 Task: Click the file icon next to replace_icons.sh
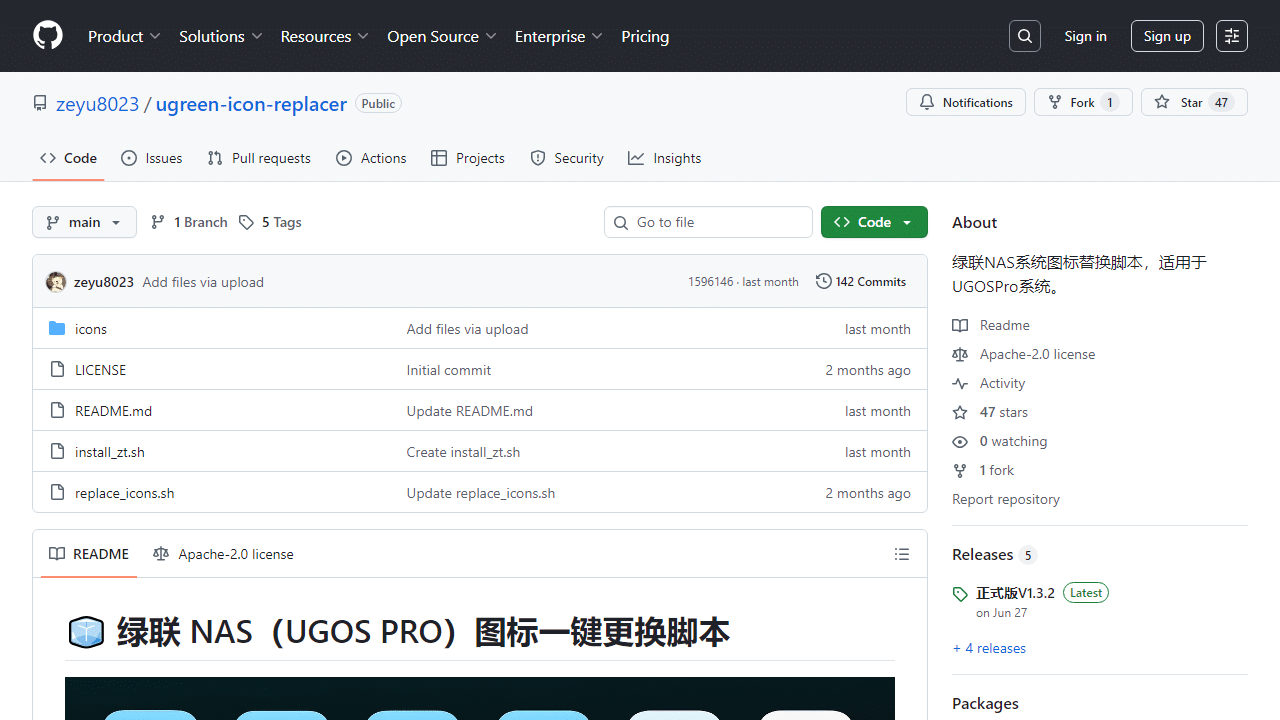pos(57,493)
